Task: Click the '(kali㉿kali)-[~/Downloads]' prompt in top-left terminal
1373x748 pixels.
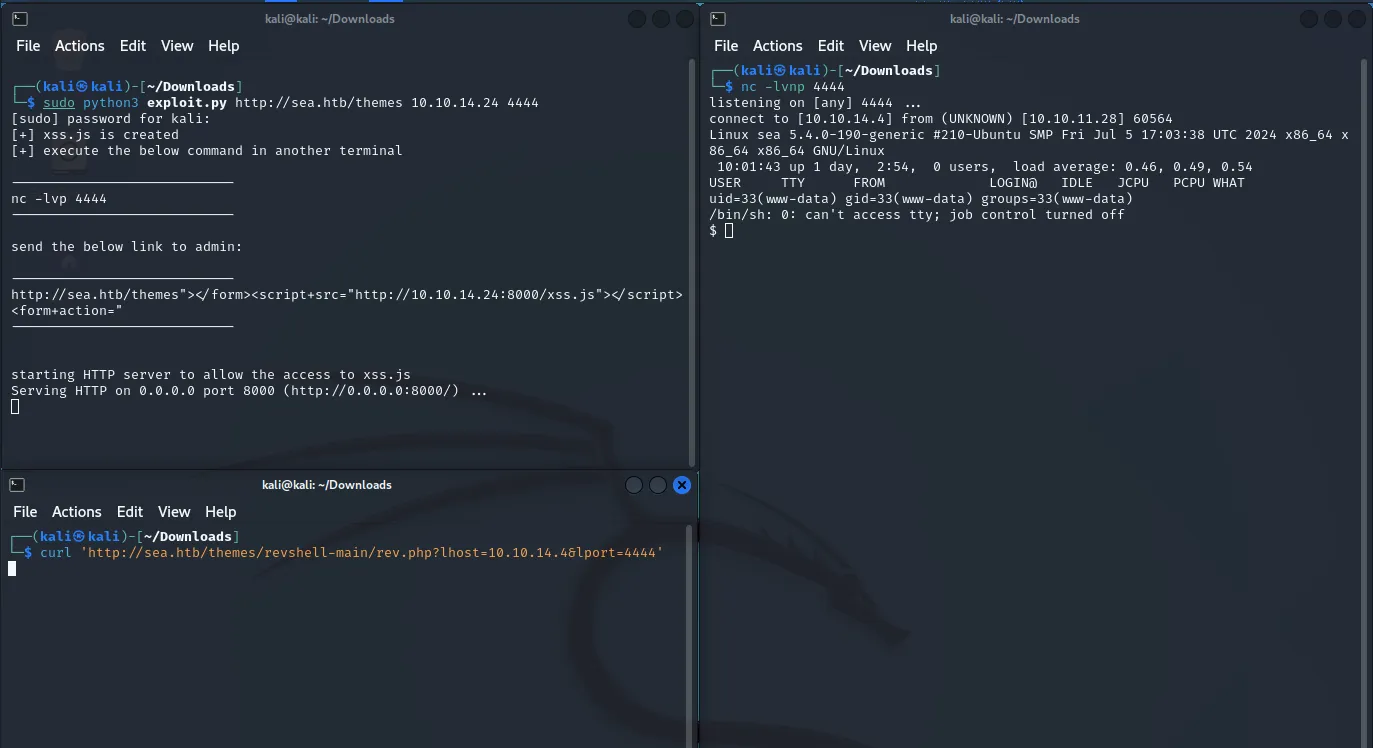Action: tap(128, 87)
